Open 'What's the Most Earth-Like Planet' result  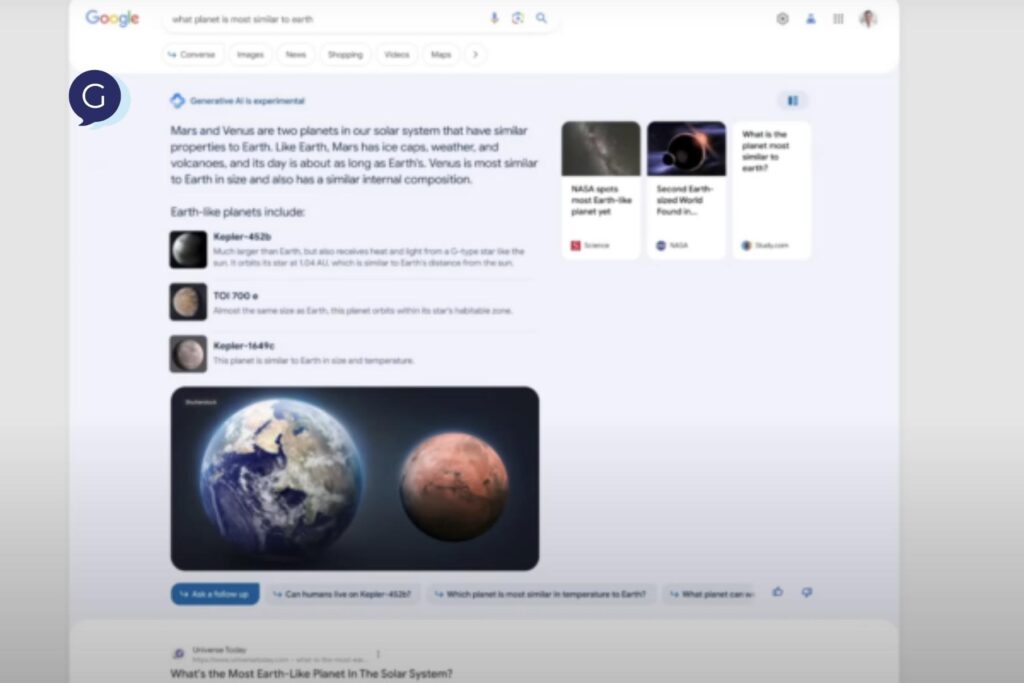click(x=311, y=673)
